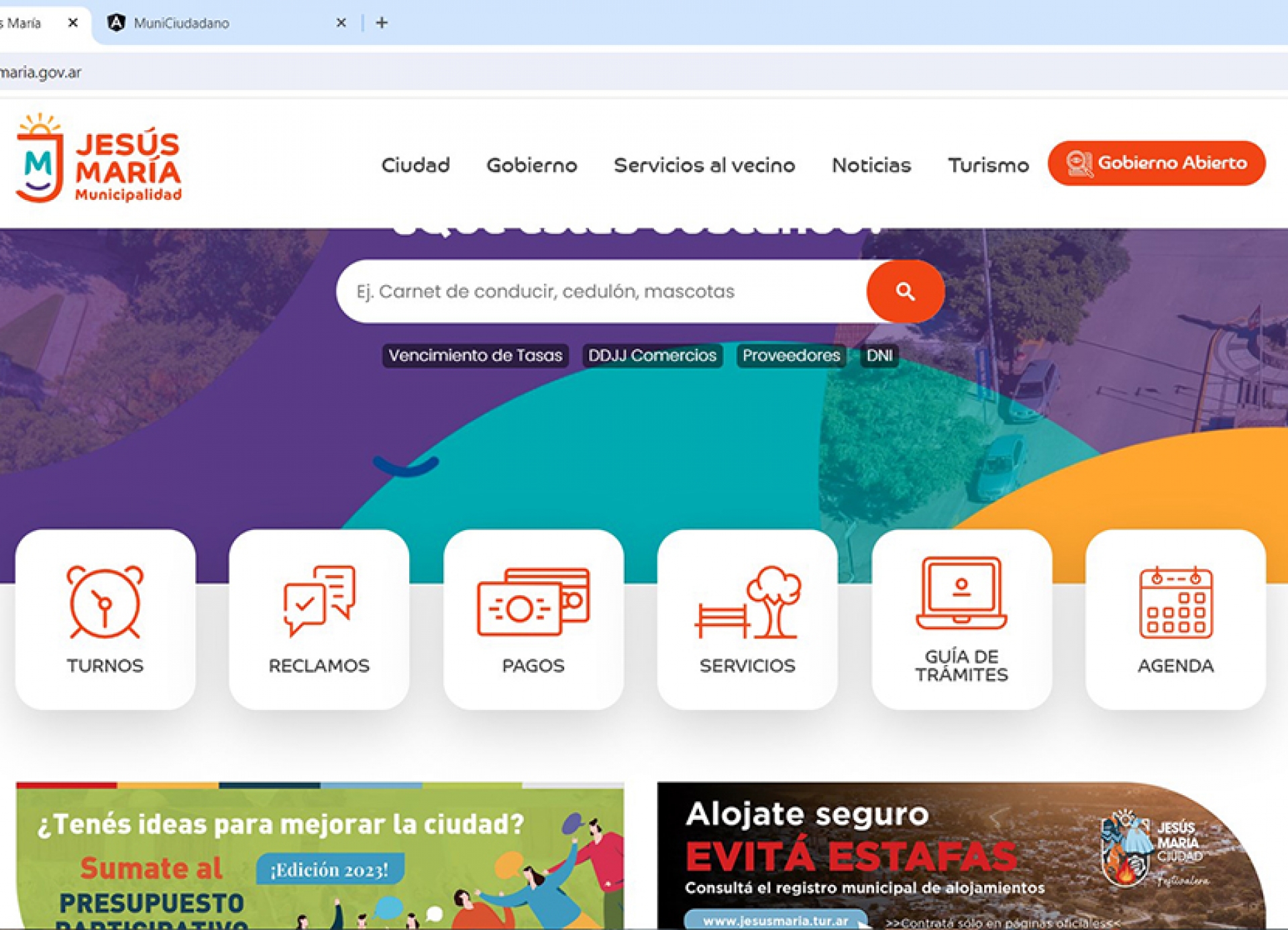
Task: Click the orange search magnifier button
Action: pos(904,291)
